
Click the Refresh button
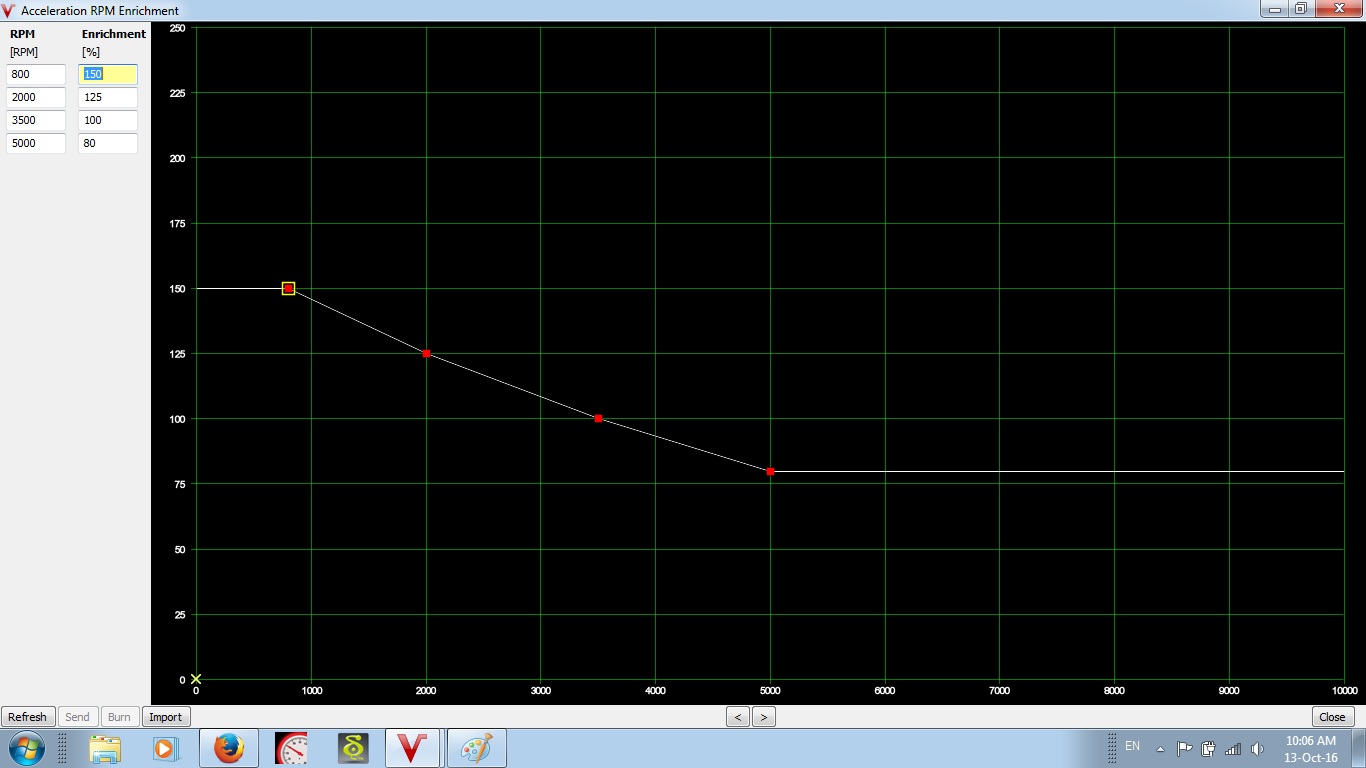(x=27, y=717)
